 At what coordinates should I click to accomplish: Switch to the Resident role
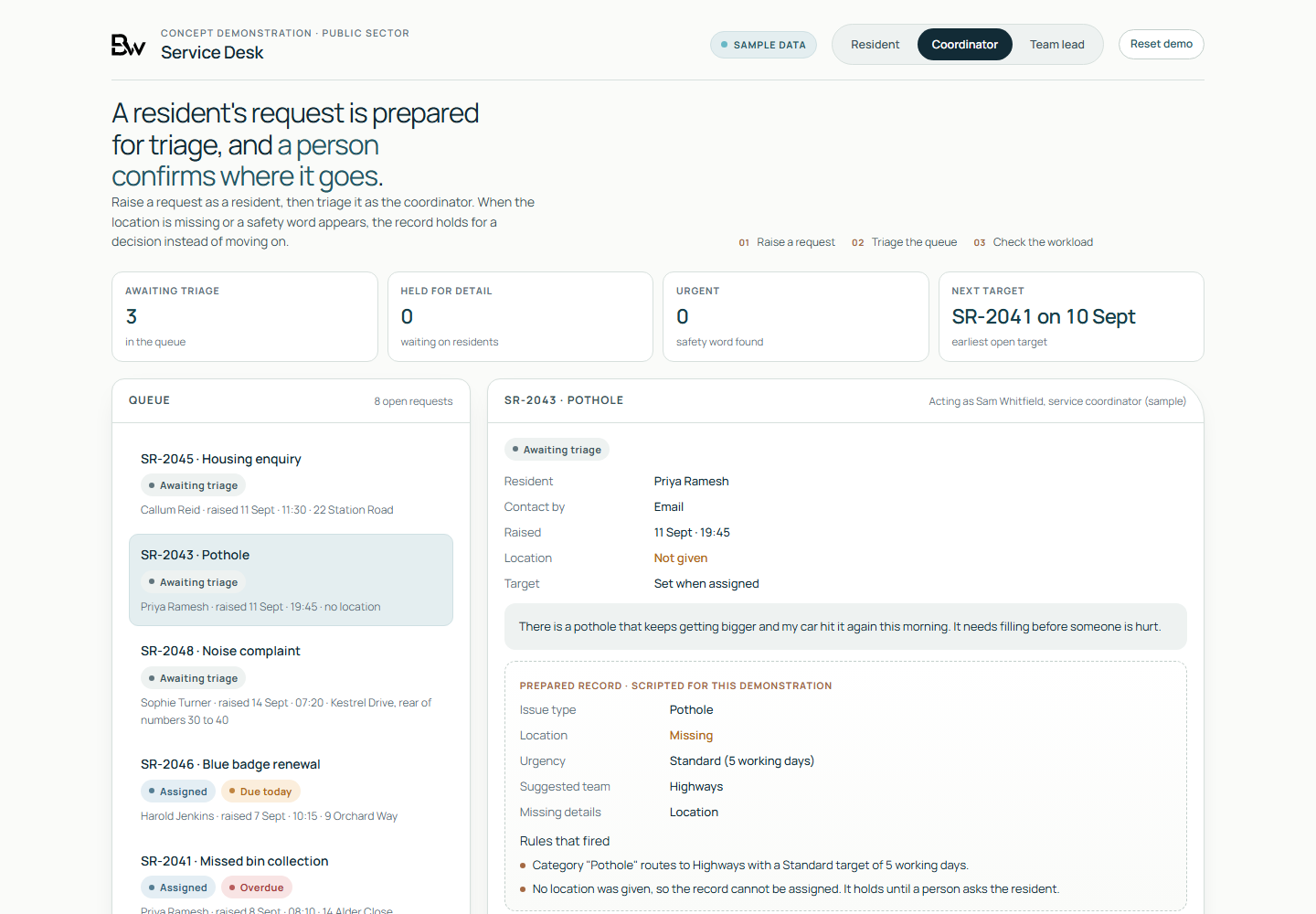click(x=875, y=44)
